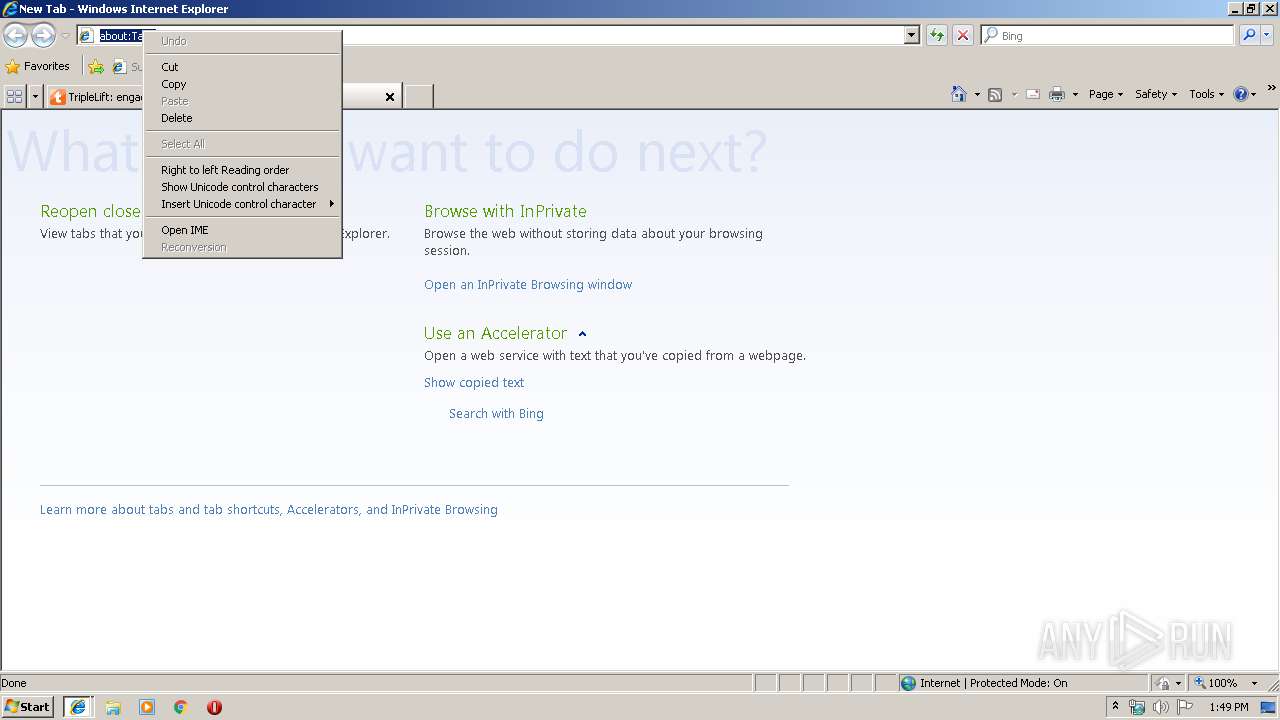Click the security lock icon in status bar
The height and width of the screenshot is (720, 1280).
[x=1163, y=683]
